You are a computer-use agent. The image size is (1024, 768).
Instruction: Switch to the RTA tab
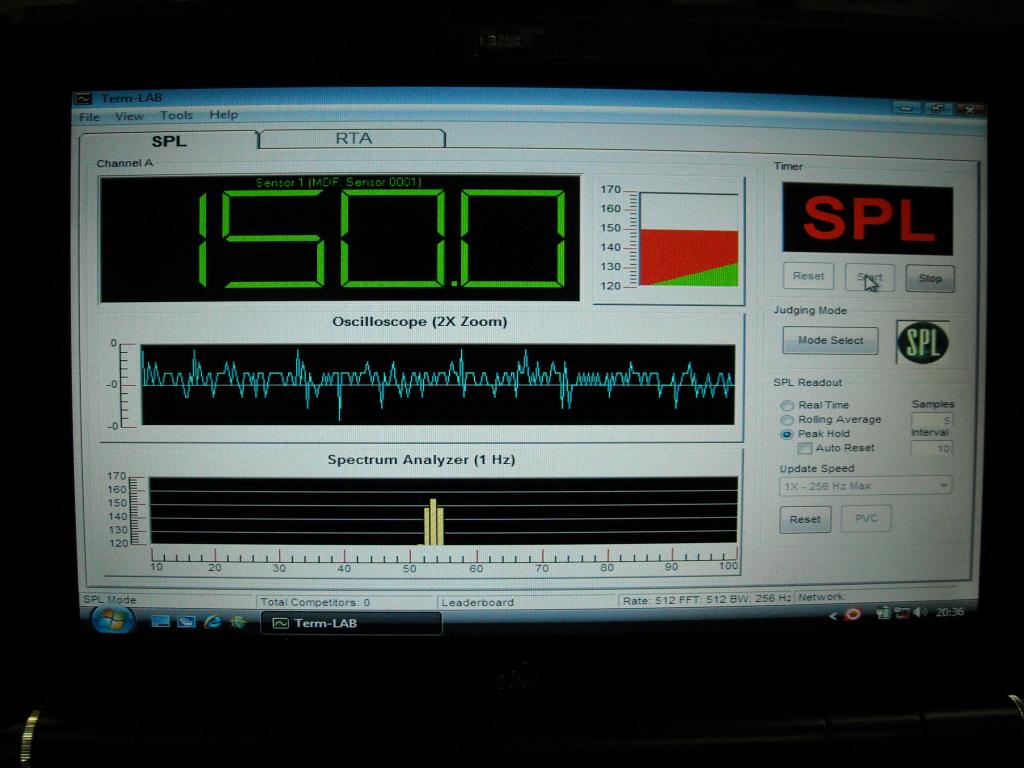(353, 139)
